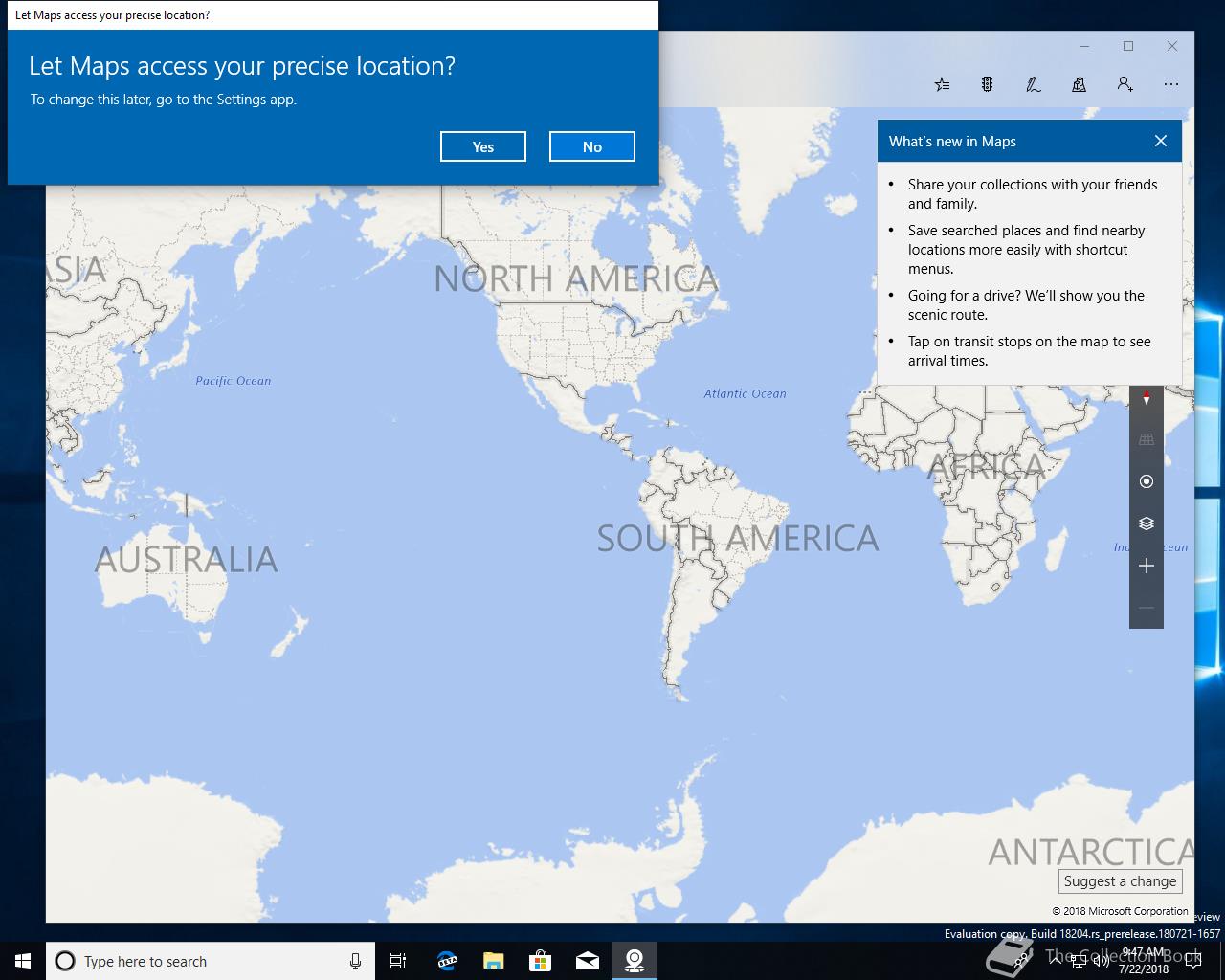Click the 2018 Microsoft Corporation copyright text
Image resolution: width=1225 pixels, height=980 pixels.
click(1121, 911)
